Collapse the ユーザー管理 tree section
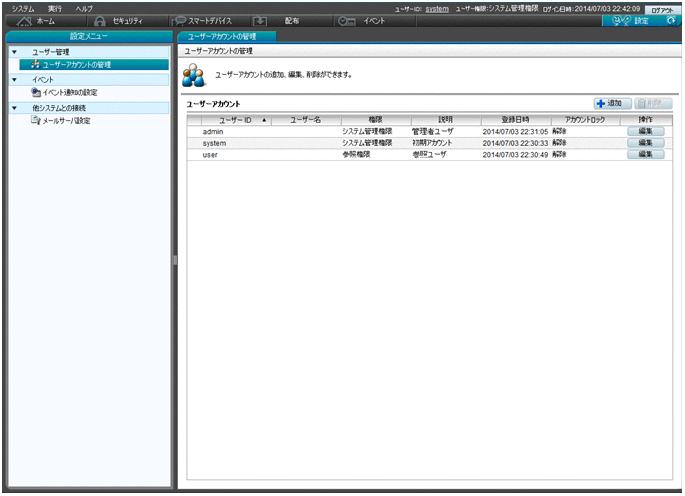 pos(14,51)
